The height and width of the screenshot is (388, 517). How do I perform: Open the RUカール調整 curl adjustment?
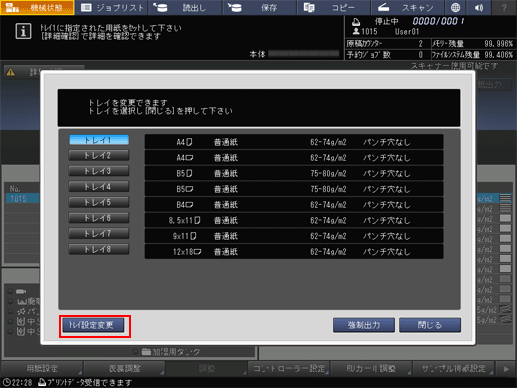click(x=371, y=368)
